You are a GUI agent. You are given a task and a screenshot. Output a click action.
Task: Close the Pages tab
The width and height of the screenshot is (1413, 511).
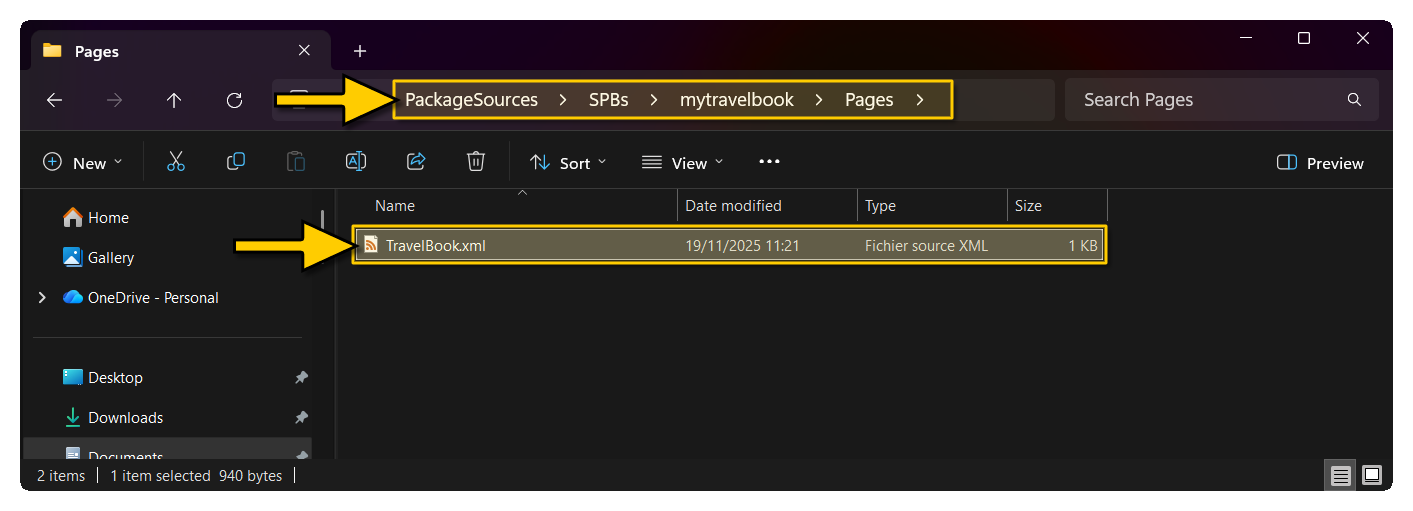point(304,51)
